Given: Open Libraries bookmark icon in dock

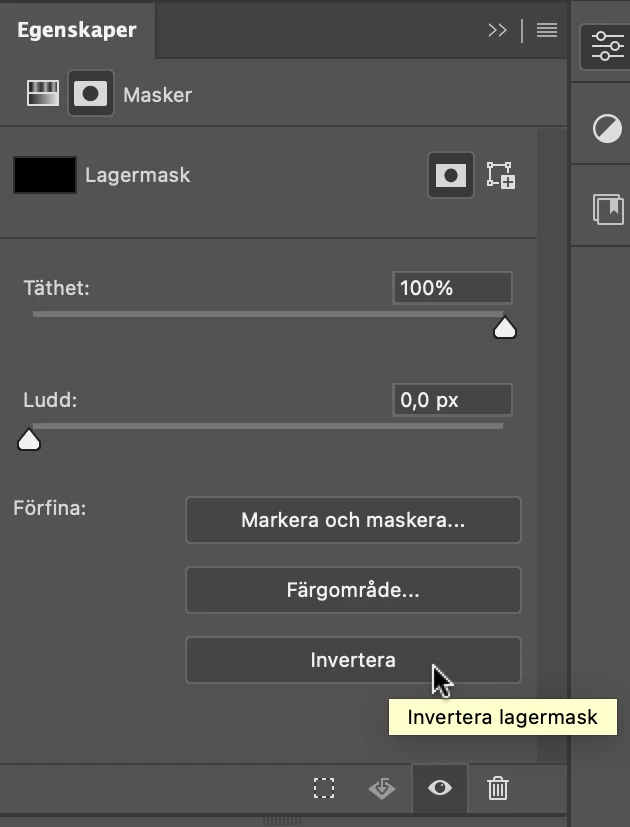Looking at the screenshot, I should 608,209.
